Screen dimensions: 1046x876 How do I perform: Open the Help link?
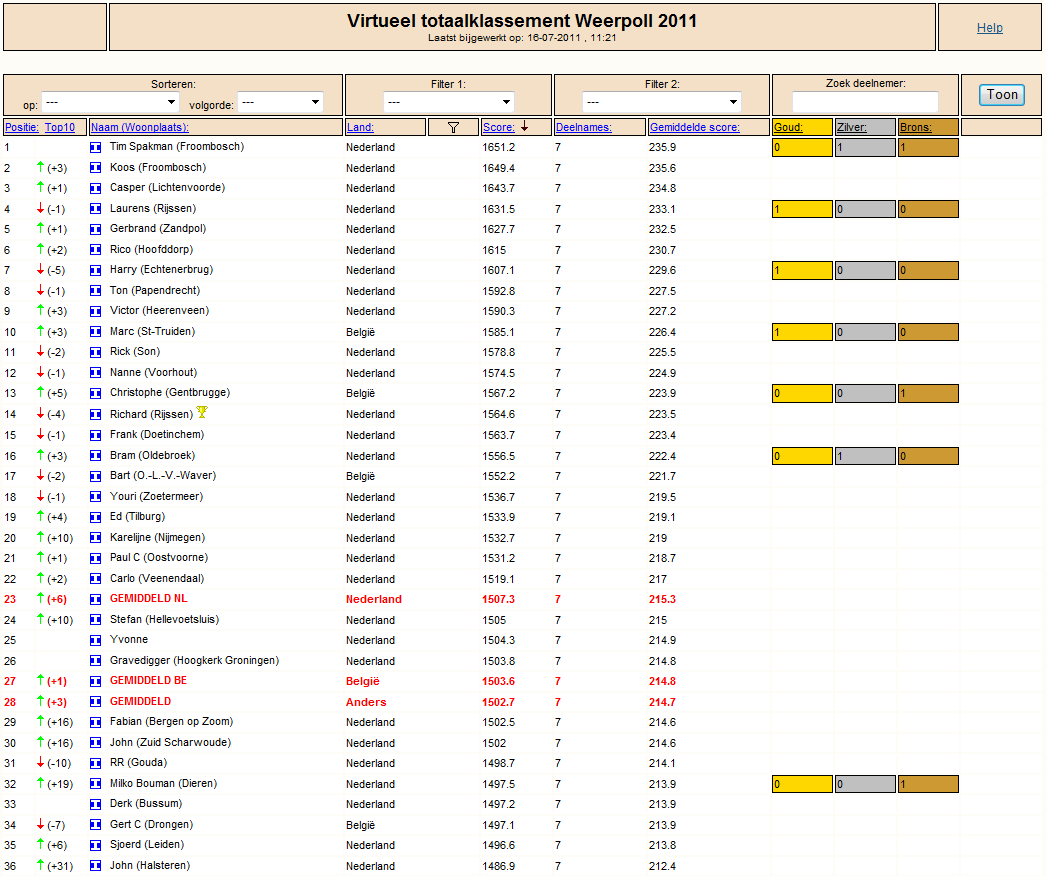click(990, 28)
